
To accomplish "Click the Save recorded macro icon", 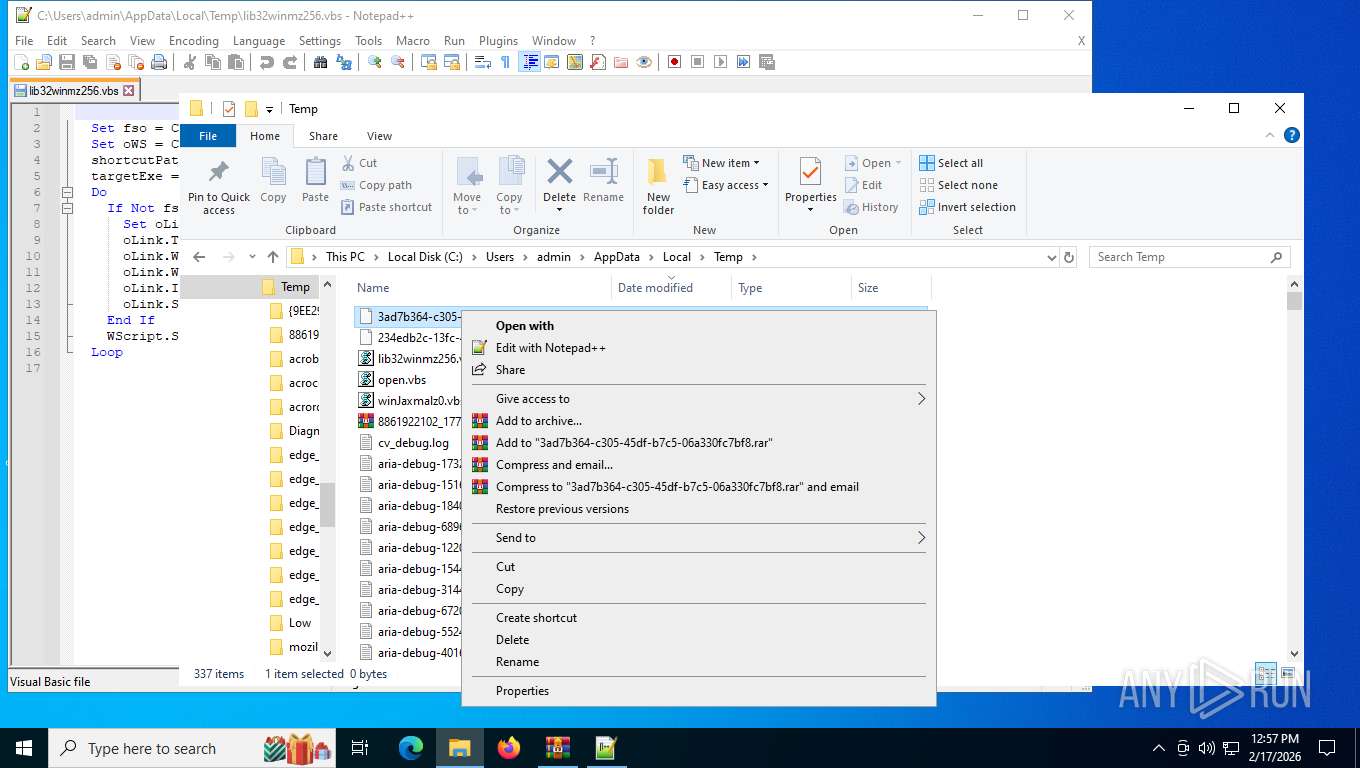I will pos(766,62).
